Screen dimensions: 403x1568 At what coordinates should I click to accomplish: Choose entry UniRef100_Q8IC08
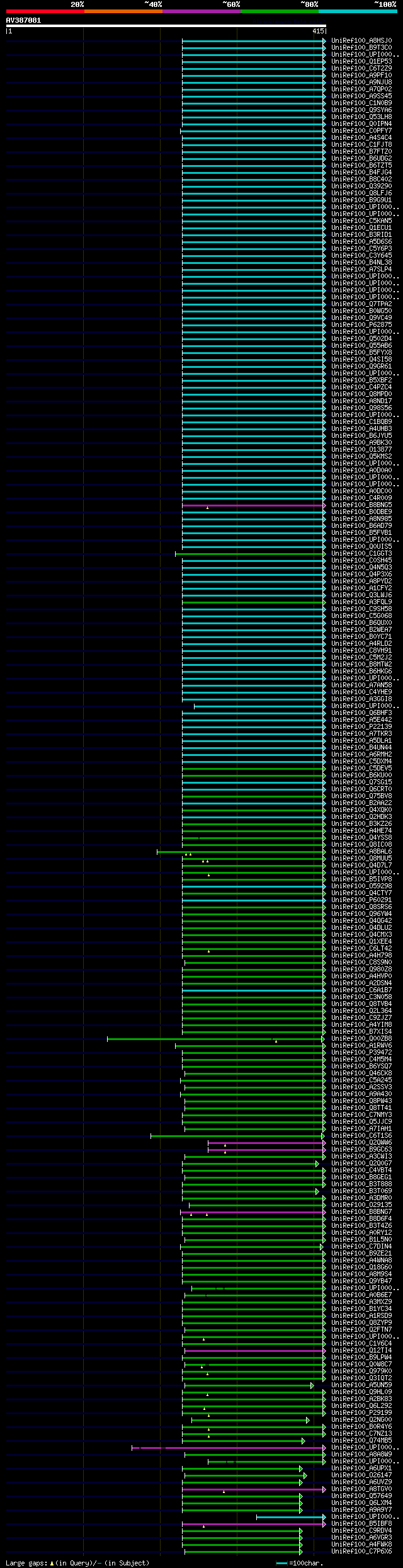coord(361,845)
